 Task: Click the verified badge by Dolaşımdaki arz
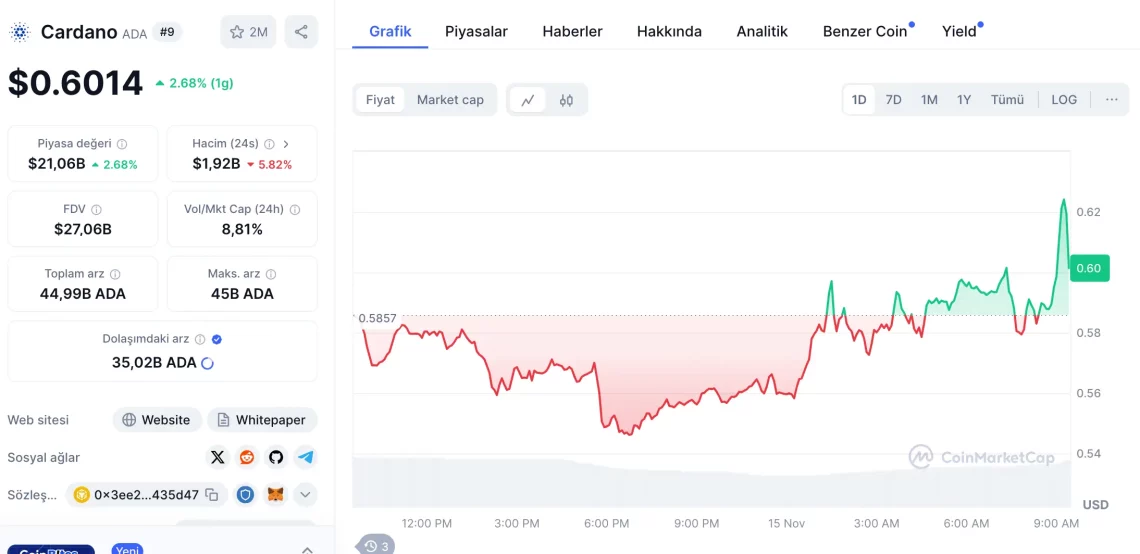[216, 339]
